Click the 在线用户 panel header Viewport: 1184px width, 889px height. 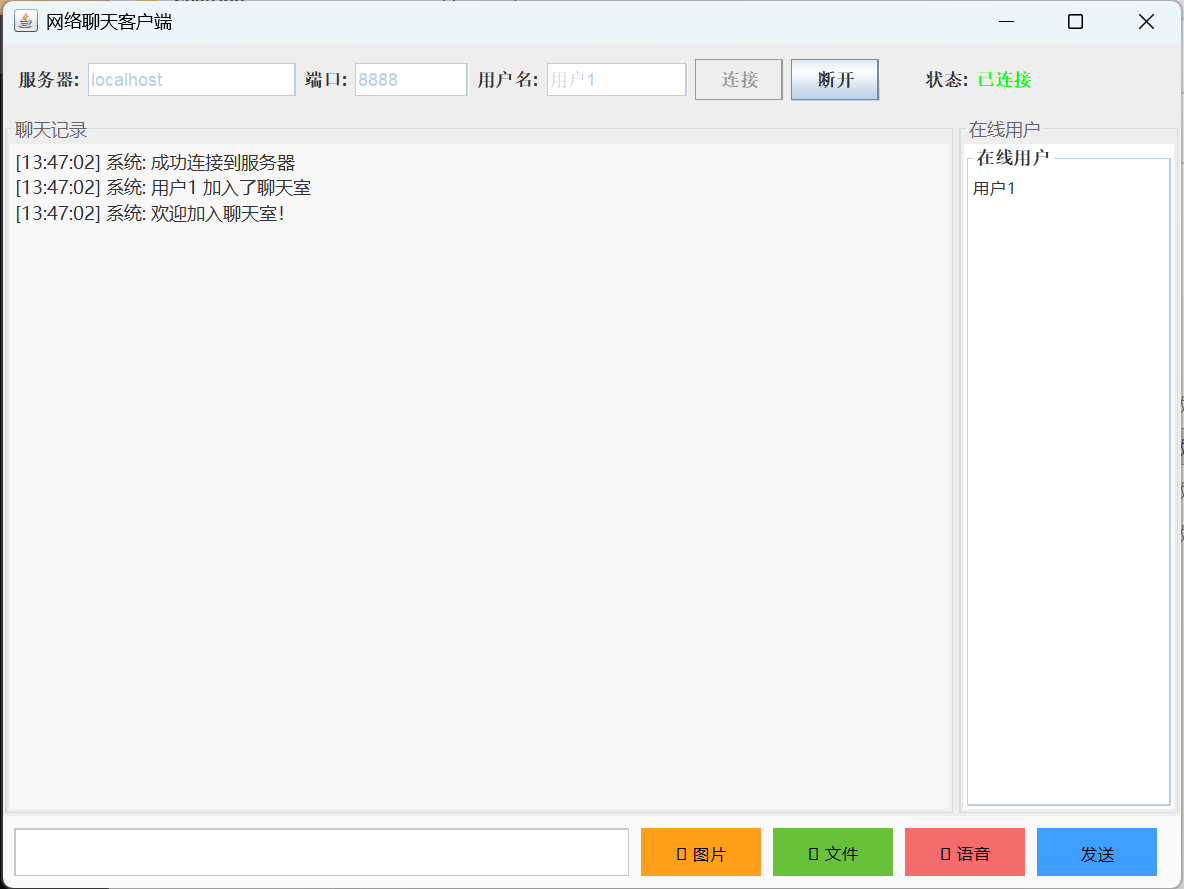tap(1004, 129)
